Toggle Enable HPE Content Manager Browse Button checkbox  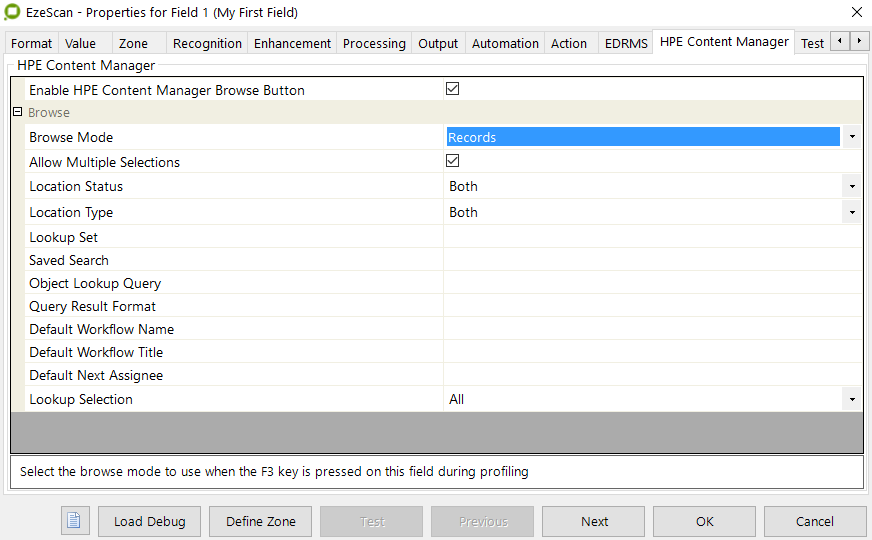pyautogui.click(x=452, y=89)
